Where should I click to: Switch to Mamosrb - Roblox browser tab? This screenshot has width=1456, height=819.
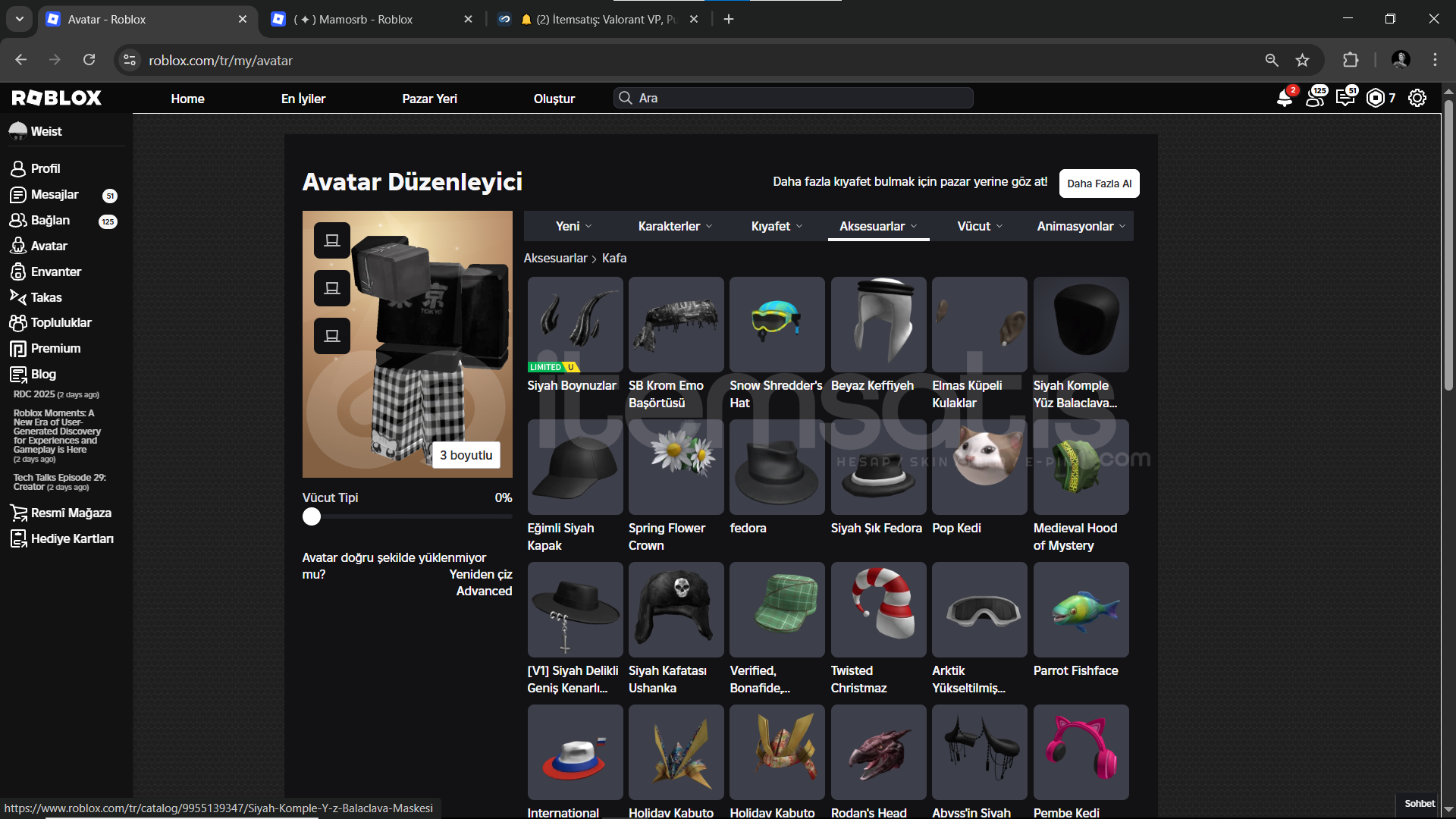(366, 20)
